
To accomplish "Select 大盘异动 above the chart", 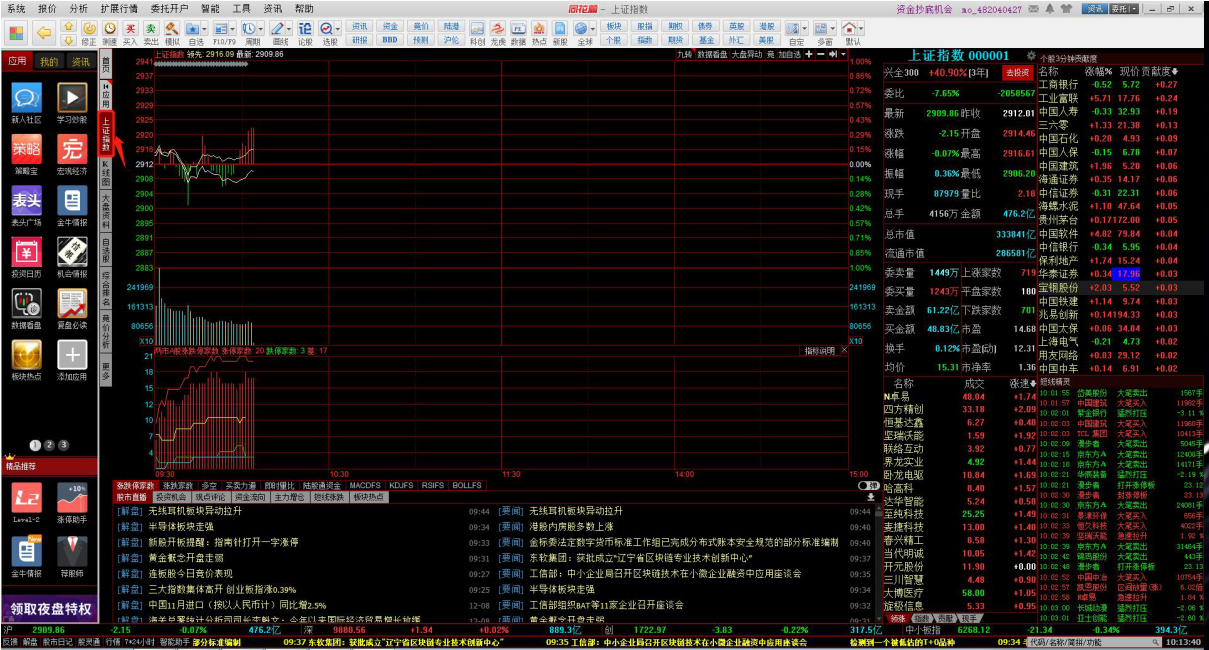I will coord(746,54).
